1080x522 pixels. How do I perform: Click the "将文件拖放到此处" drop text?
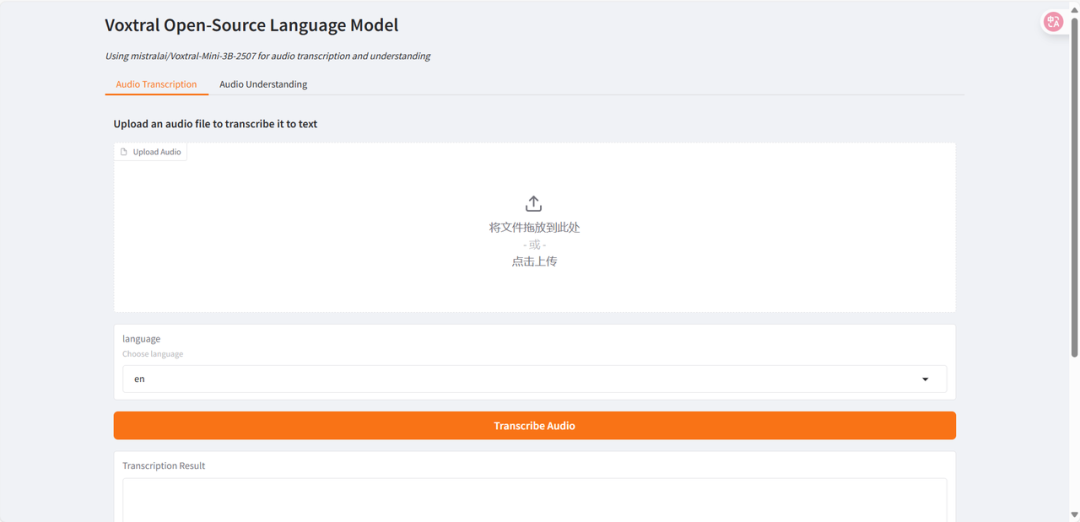click(534, 227)
